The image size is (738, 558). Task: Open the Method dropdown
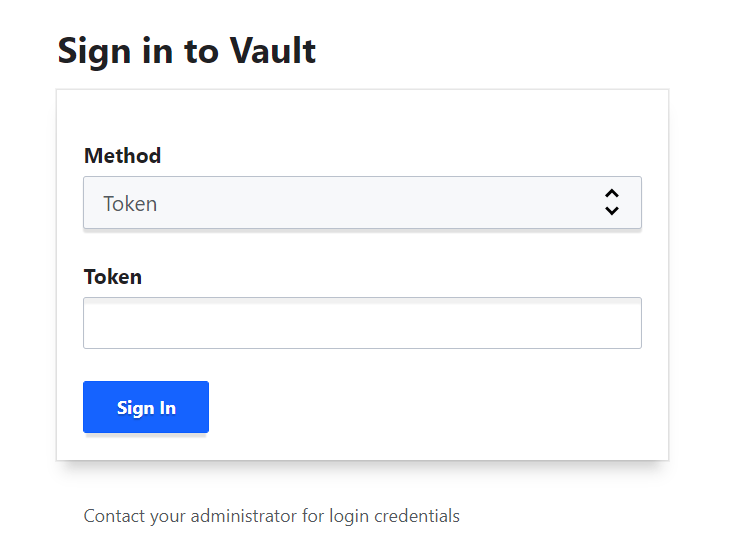click(361, 203)
